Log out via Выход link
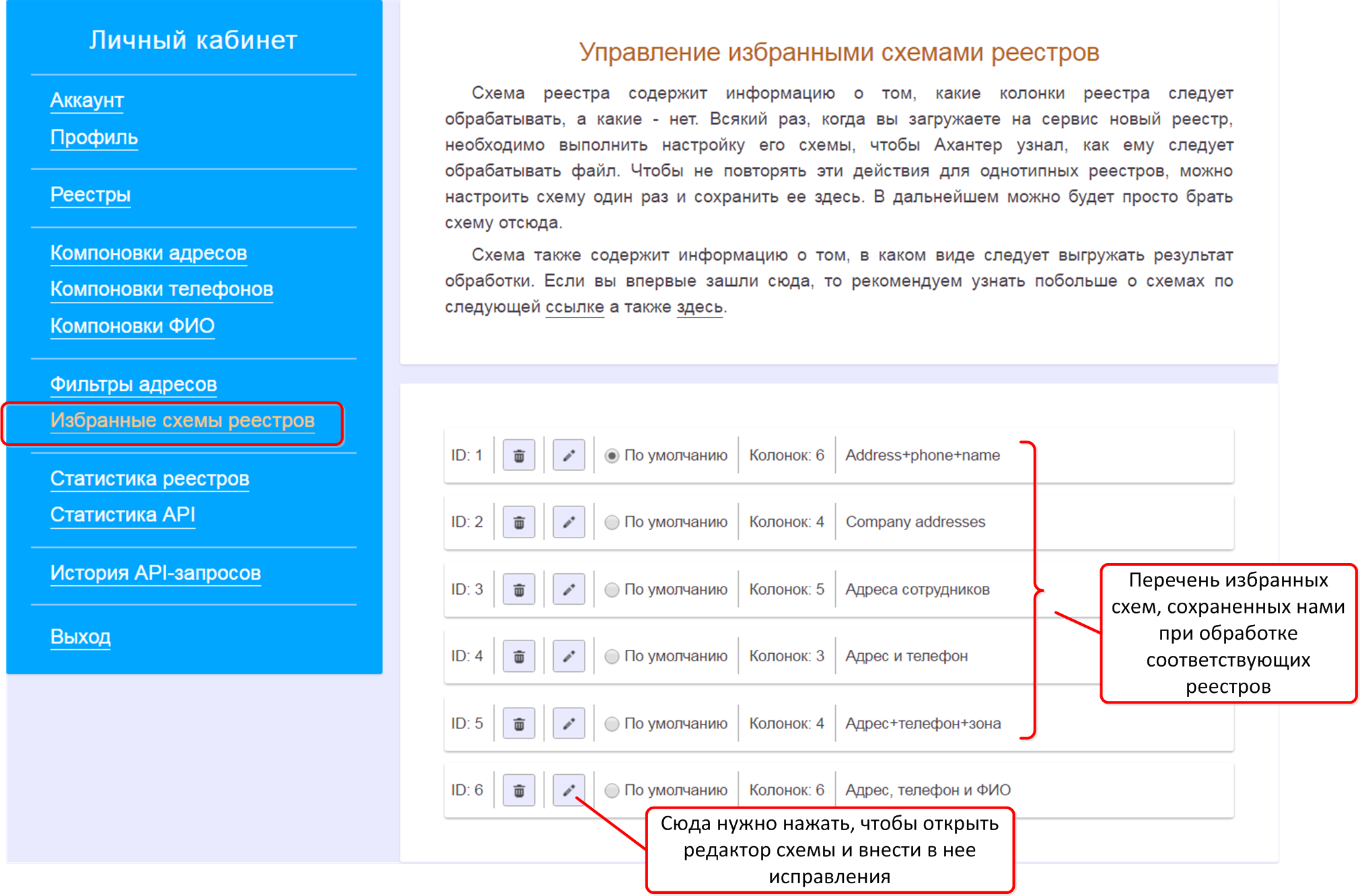The height and width of the screenshot is (896, 1360). coord(80,636)
